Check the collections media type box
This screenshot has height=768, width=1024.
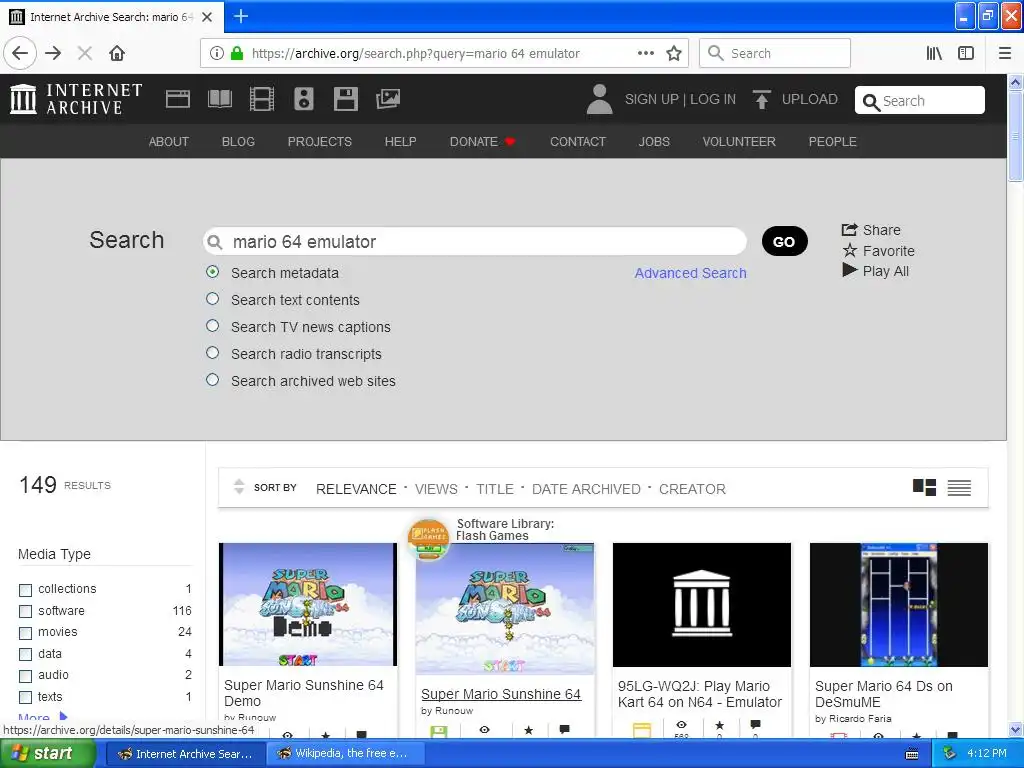click(25, 590)
